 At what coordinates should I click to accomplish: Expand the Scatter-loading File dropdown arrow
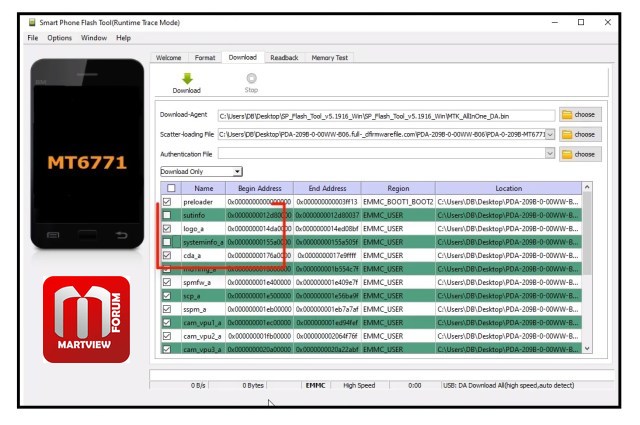(x=550, y=134)
